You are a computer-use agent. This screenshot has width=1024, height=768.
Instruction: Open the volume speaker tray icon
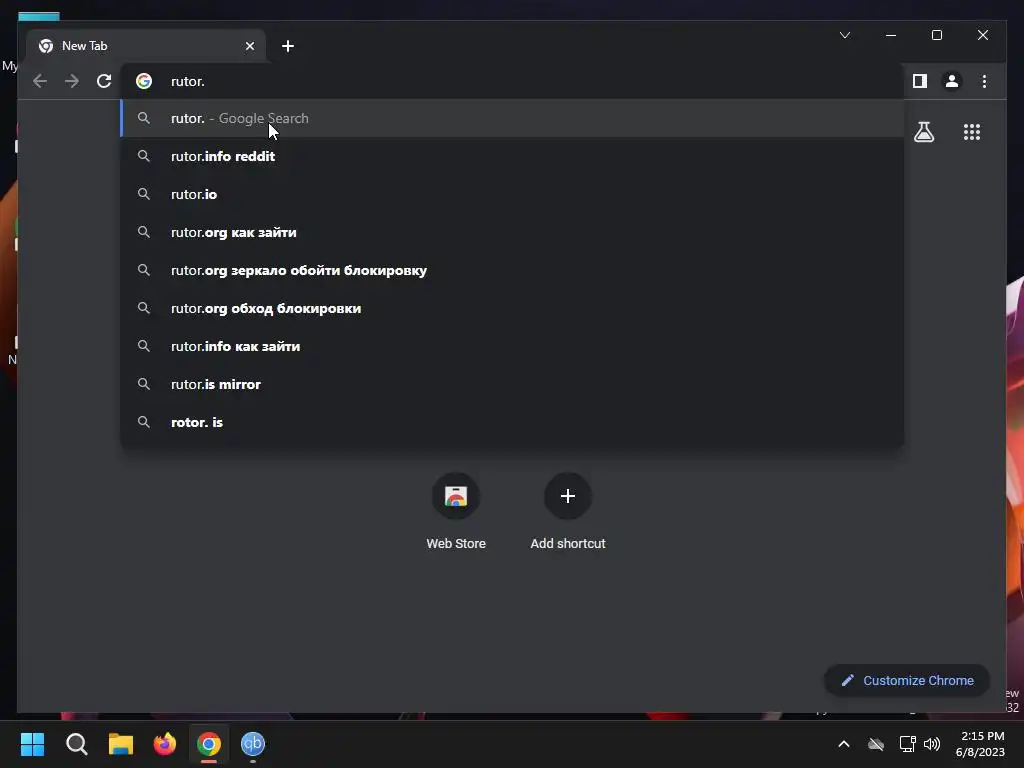pos(932,744)
